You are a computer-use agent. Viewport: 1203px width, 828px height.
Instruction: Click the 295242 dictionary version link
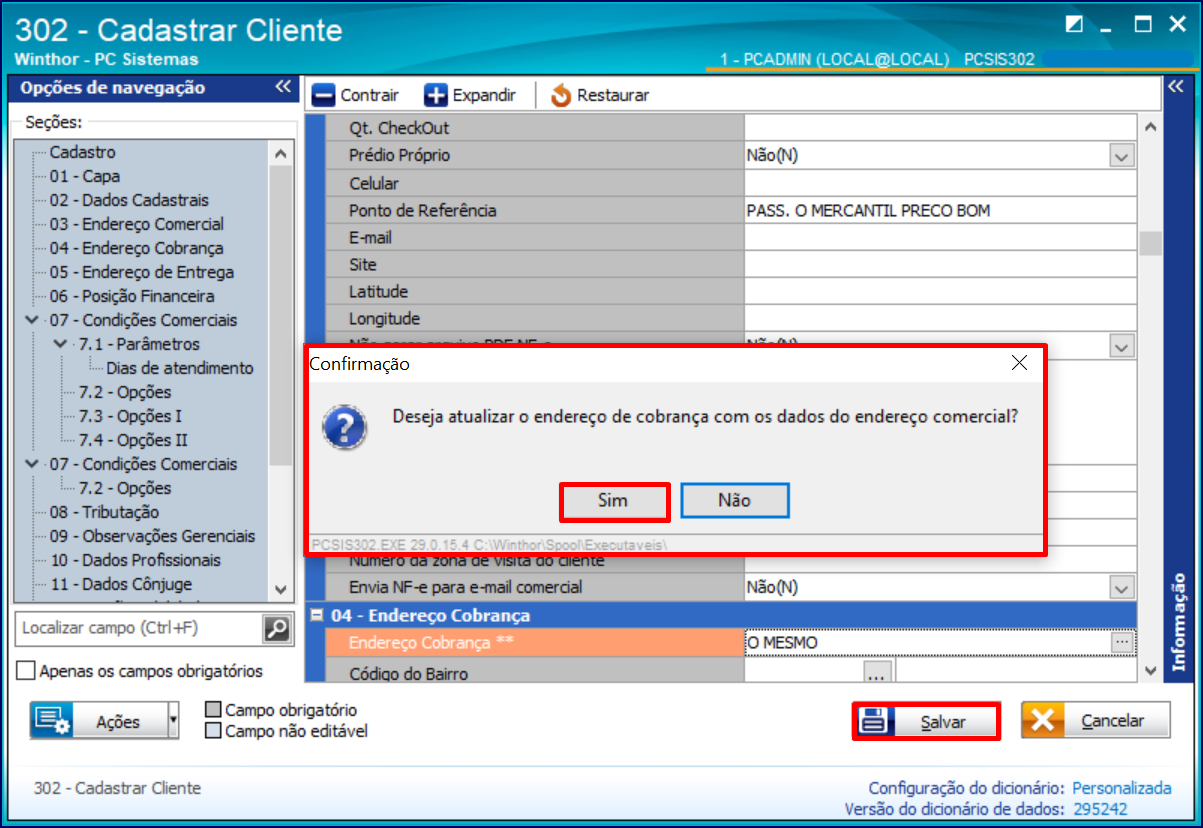point(1100,809)
